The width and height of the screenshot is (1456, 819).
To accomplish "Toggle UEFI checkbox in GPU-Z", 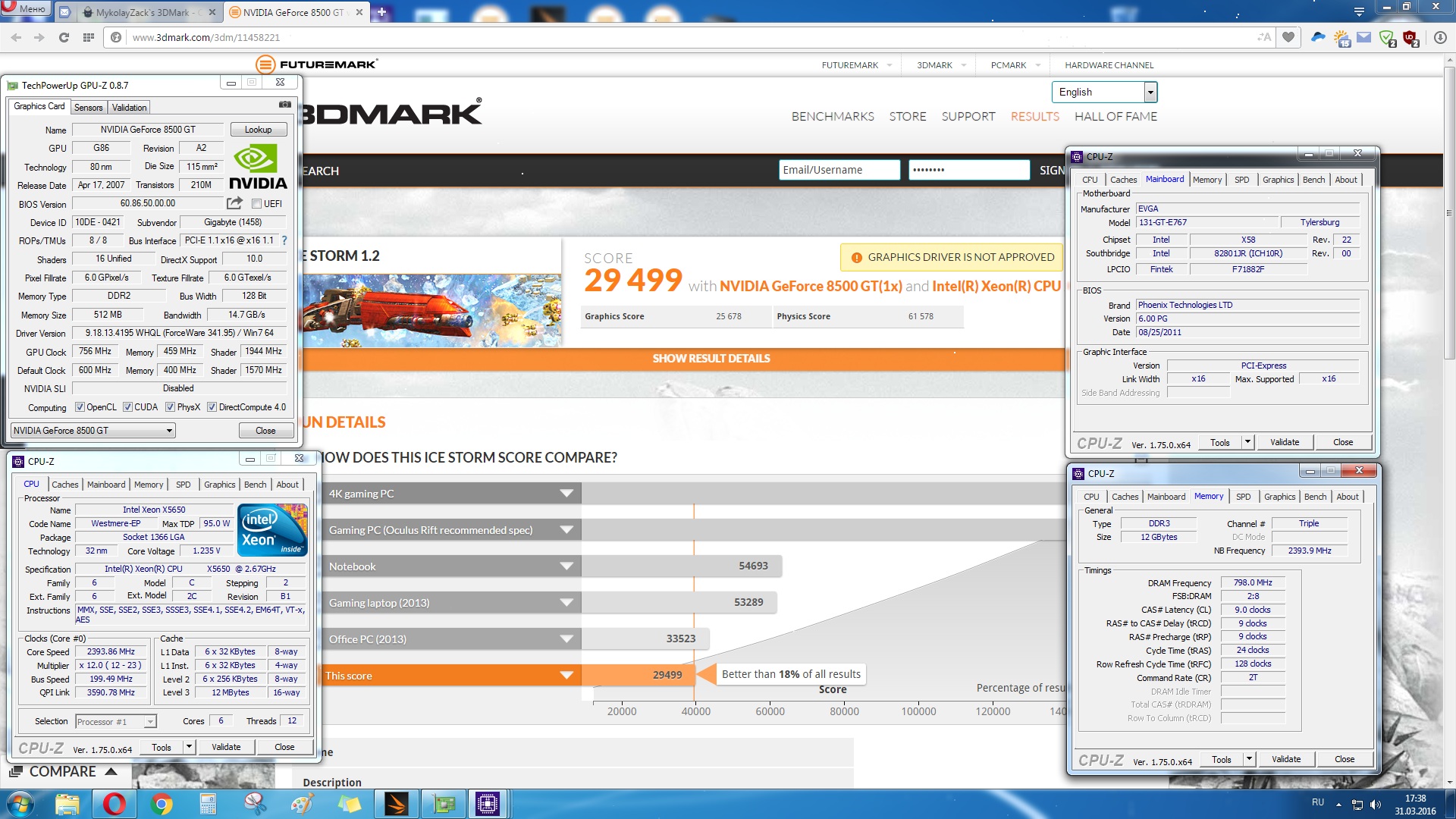I will 256,203.
